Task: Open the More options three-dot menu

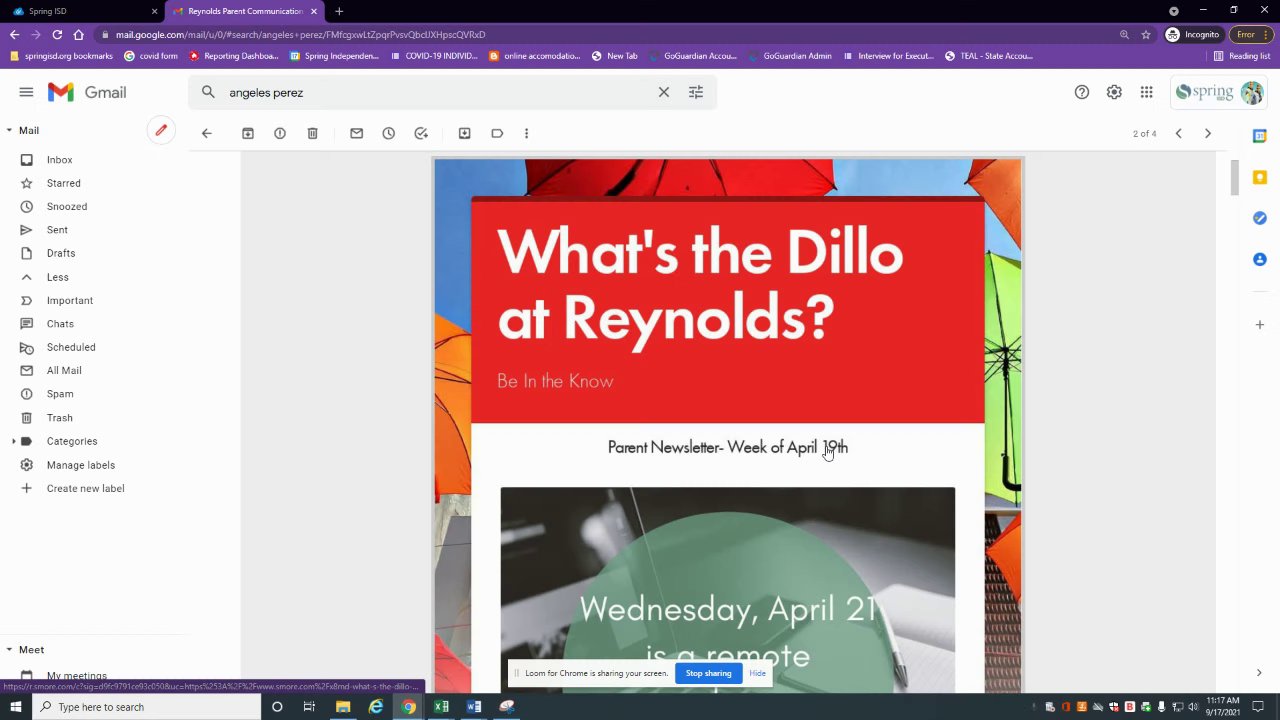Action: (x=526, y=133)
